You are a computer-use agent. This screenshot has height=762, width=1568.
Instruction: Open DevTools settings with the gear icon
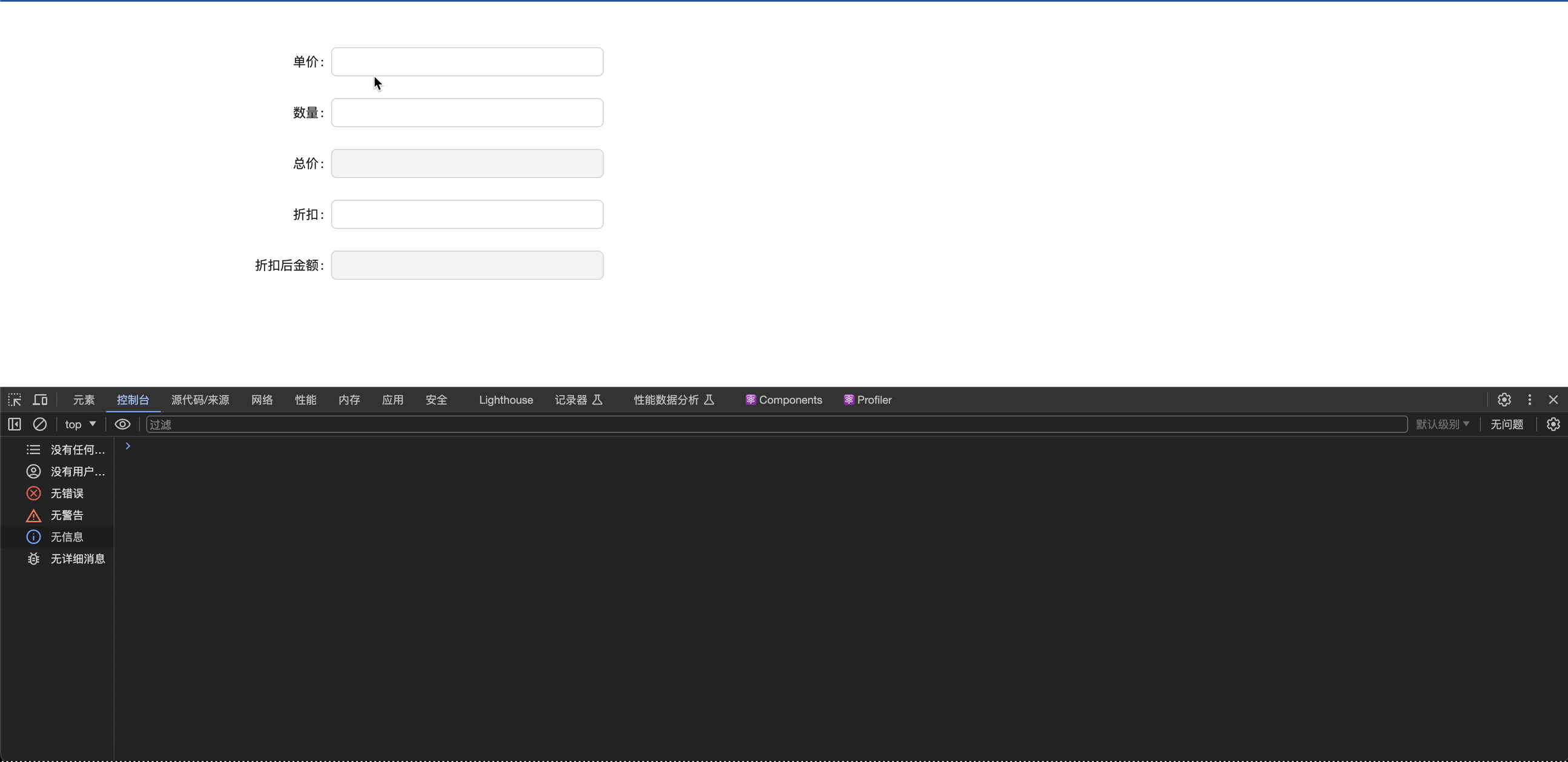pyautogui.click(x=1503, y=399)
